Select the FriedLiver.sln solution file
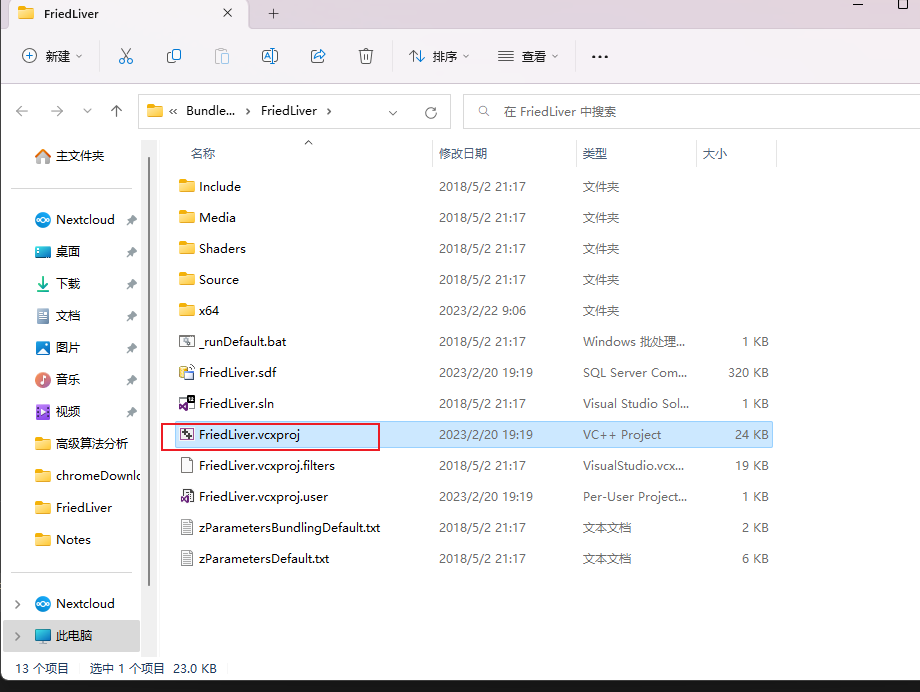 474,404
